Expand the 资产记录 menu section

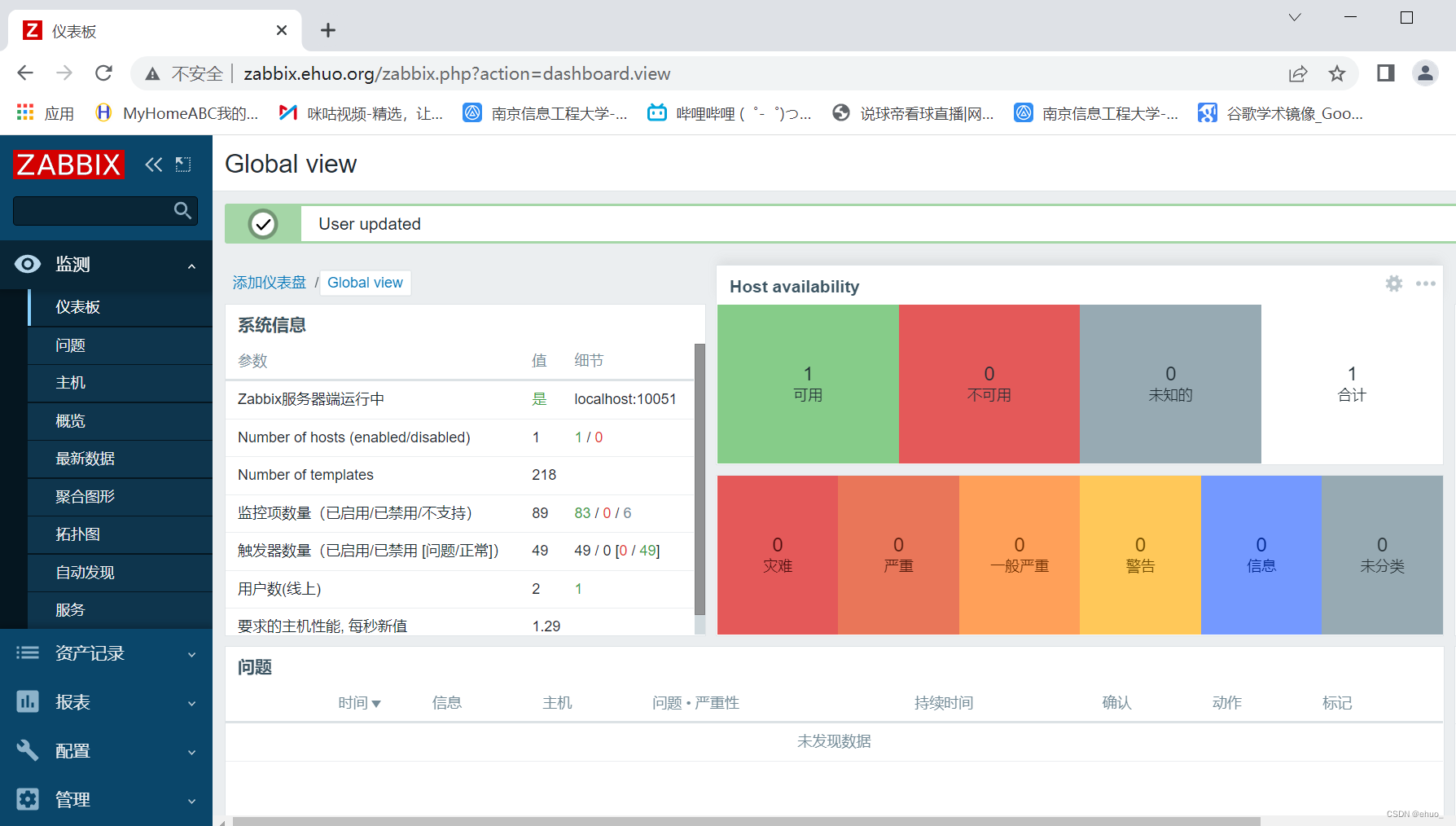(x=192, y=654)
